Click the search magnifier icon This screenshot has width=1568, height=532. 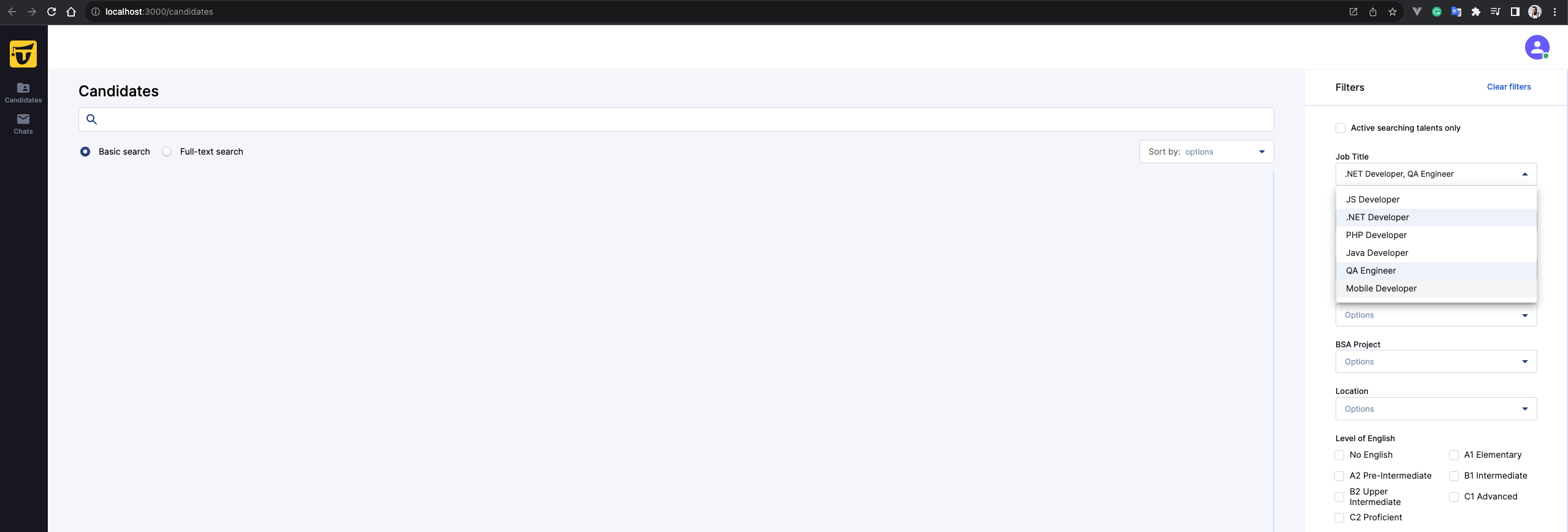91,120
